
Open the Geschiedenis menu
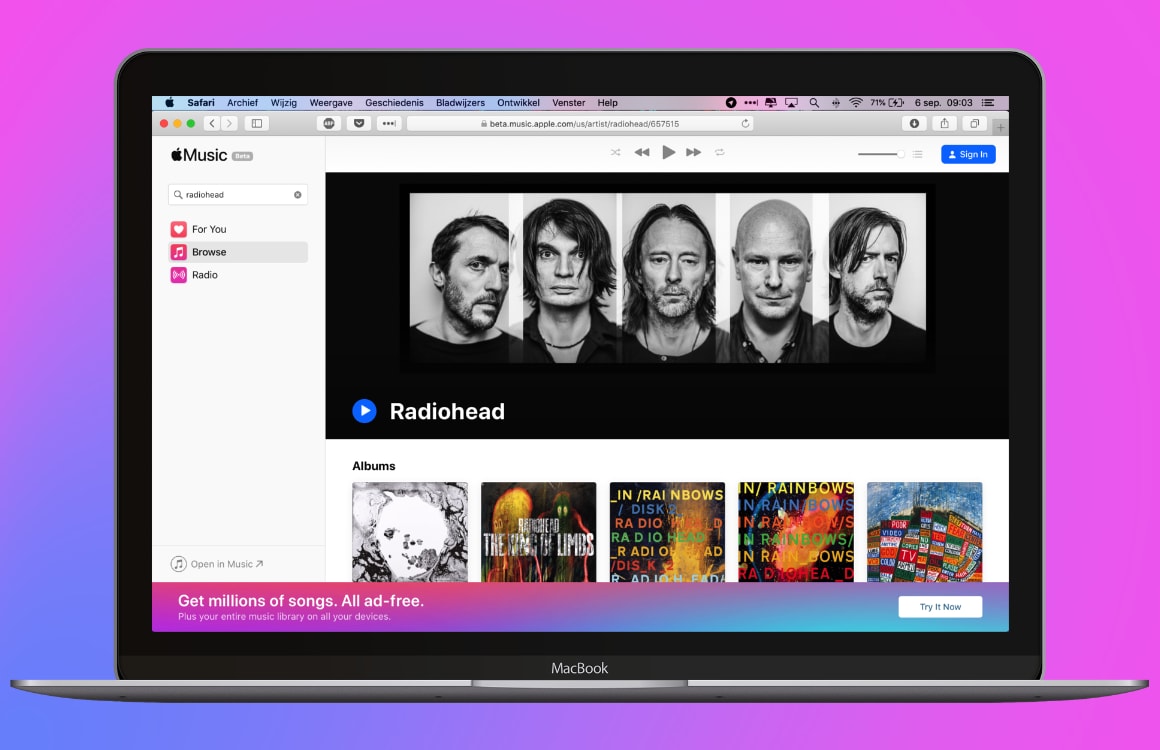coord(394,103)
